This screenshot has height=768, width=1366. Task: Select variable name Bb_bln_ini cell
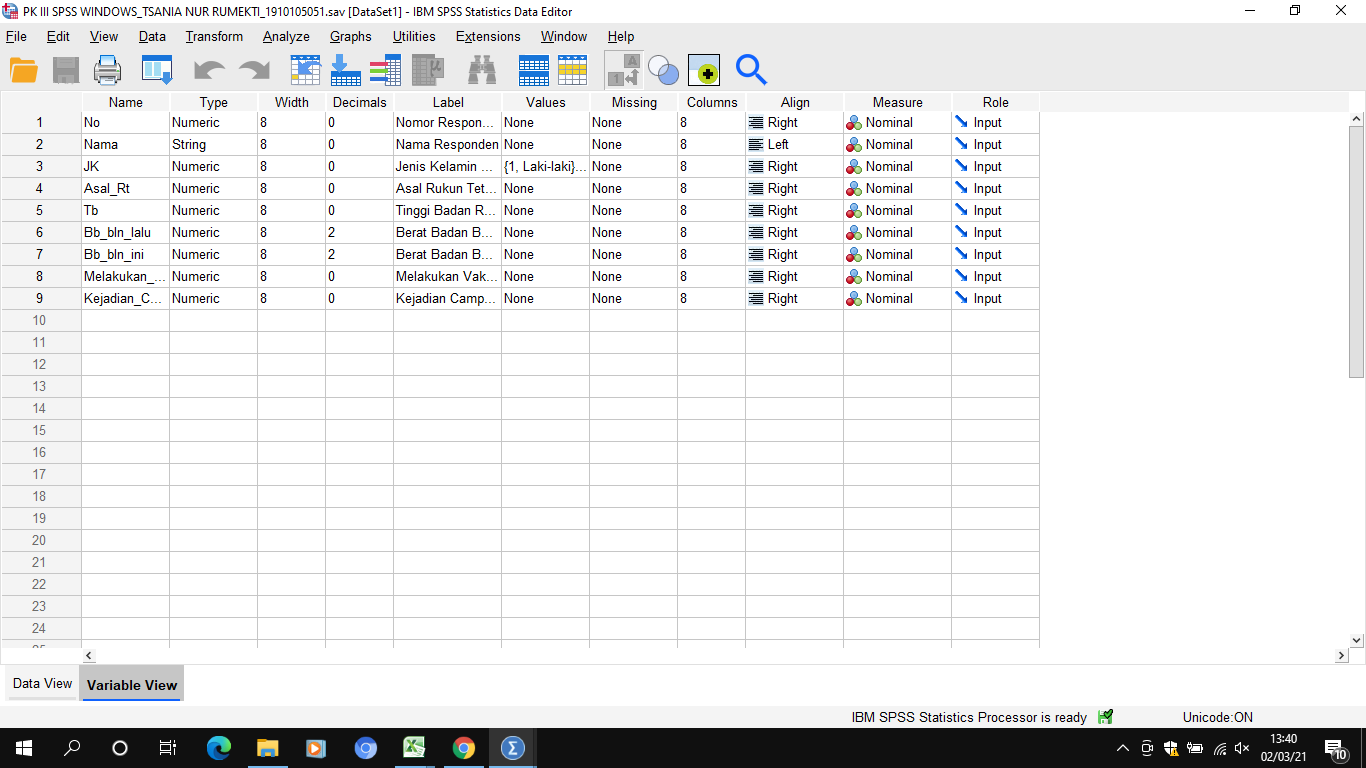(x=125, y=255)
